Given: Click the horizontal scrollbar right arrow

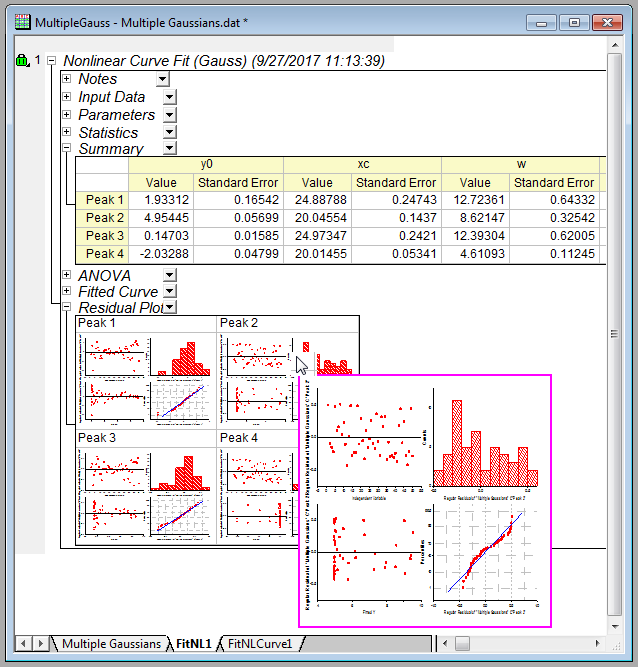Looking at the screenshot, I should coord(597,643).
